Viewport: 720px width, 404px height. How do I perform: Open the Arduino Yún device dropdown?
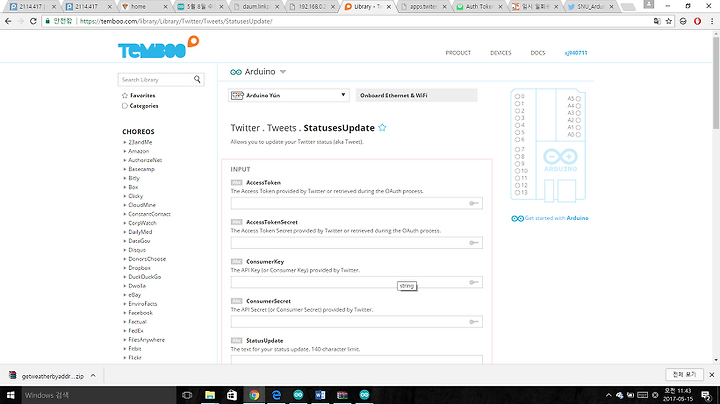pos(289,95)
